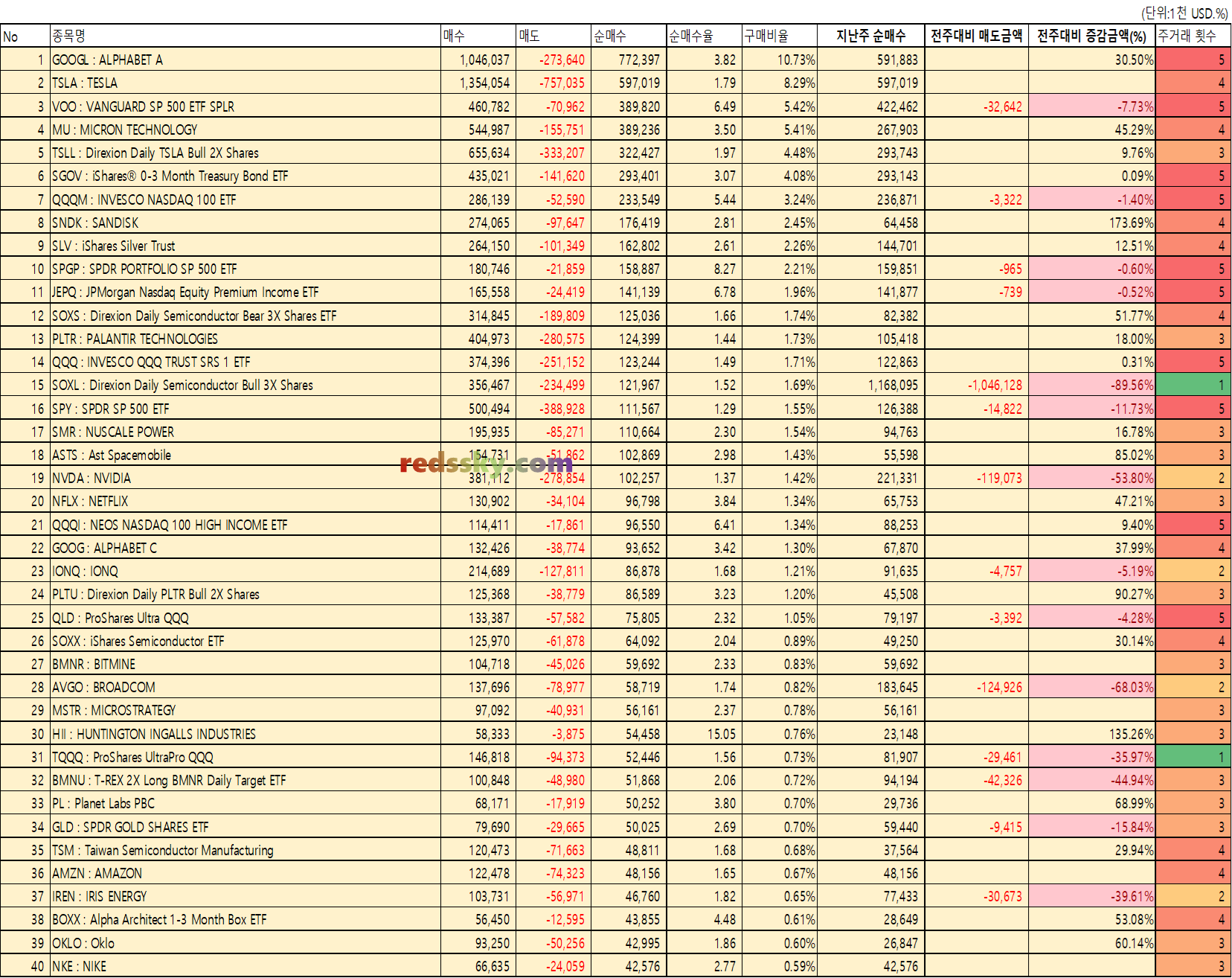Image resolution: width=1232 pixels, height=978 pixels.
Task: Select the GOOG : ALPHABET C cell
Action: click(246, 548)
